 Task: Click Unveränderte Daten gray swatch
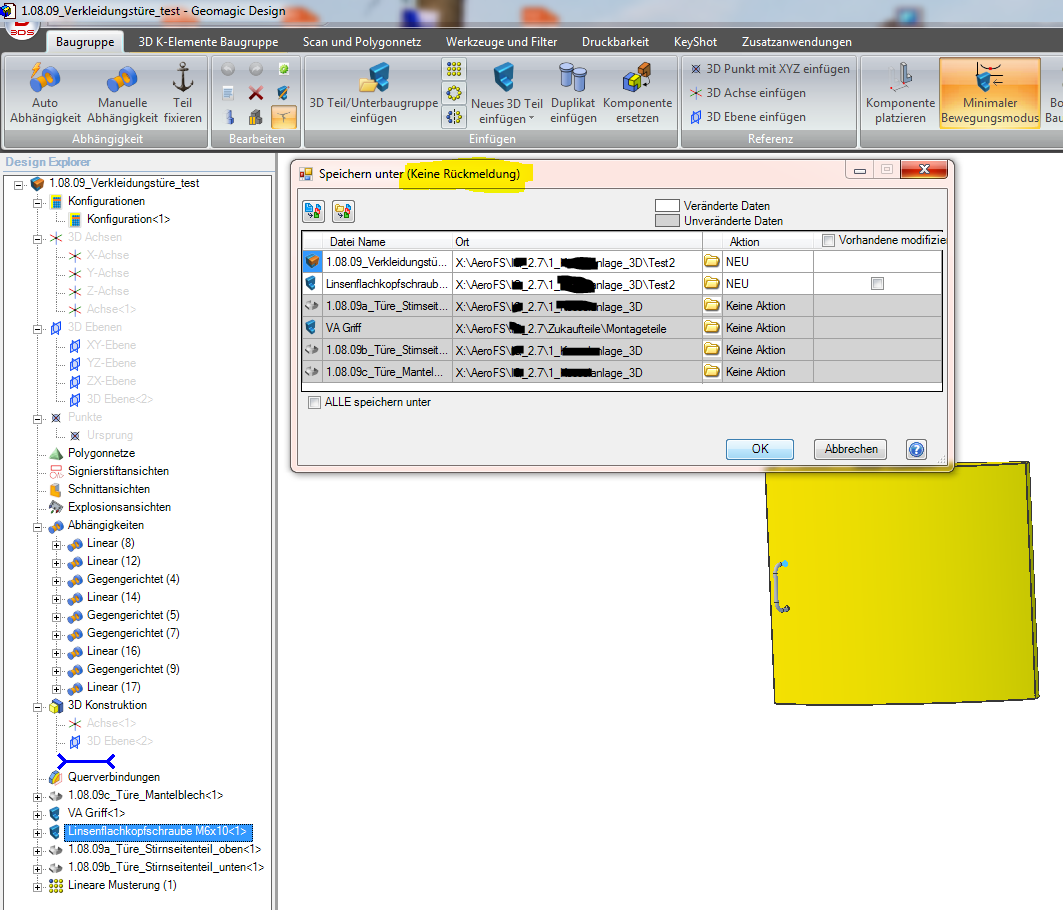point(667,220)
